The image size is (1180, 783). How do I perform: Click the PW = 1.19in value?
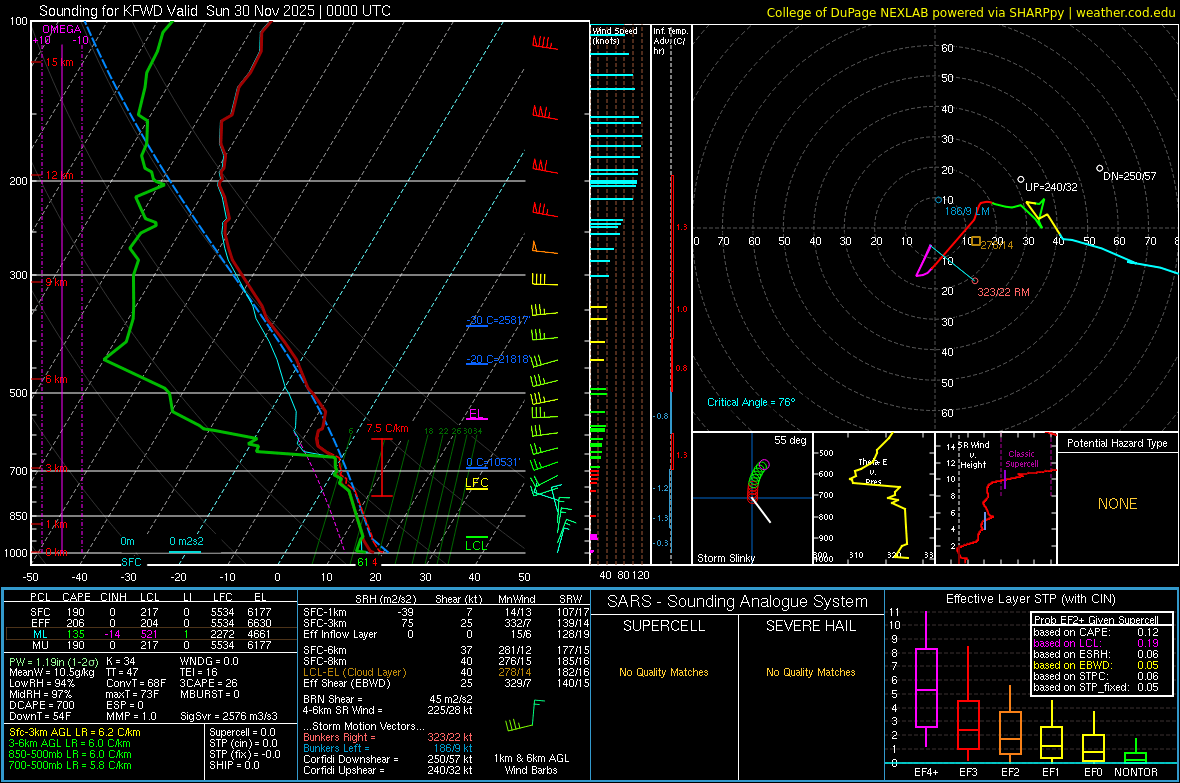53,661
